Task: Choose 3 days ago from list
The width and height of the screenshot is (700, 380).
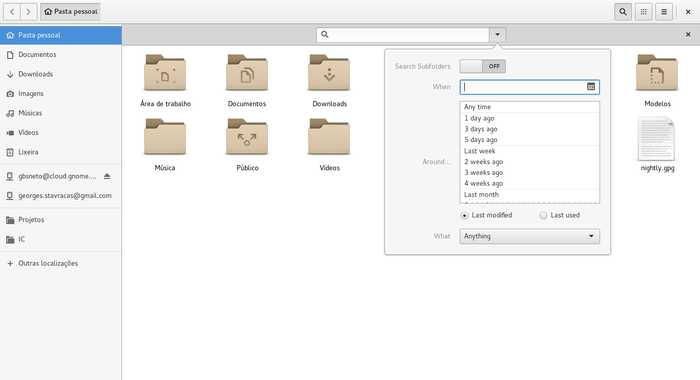Action: coord(529,129)
